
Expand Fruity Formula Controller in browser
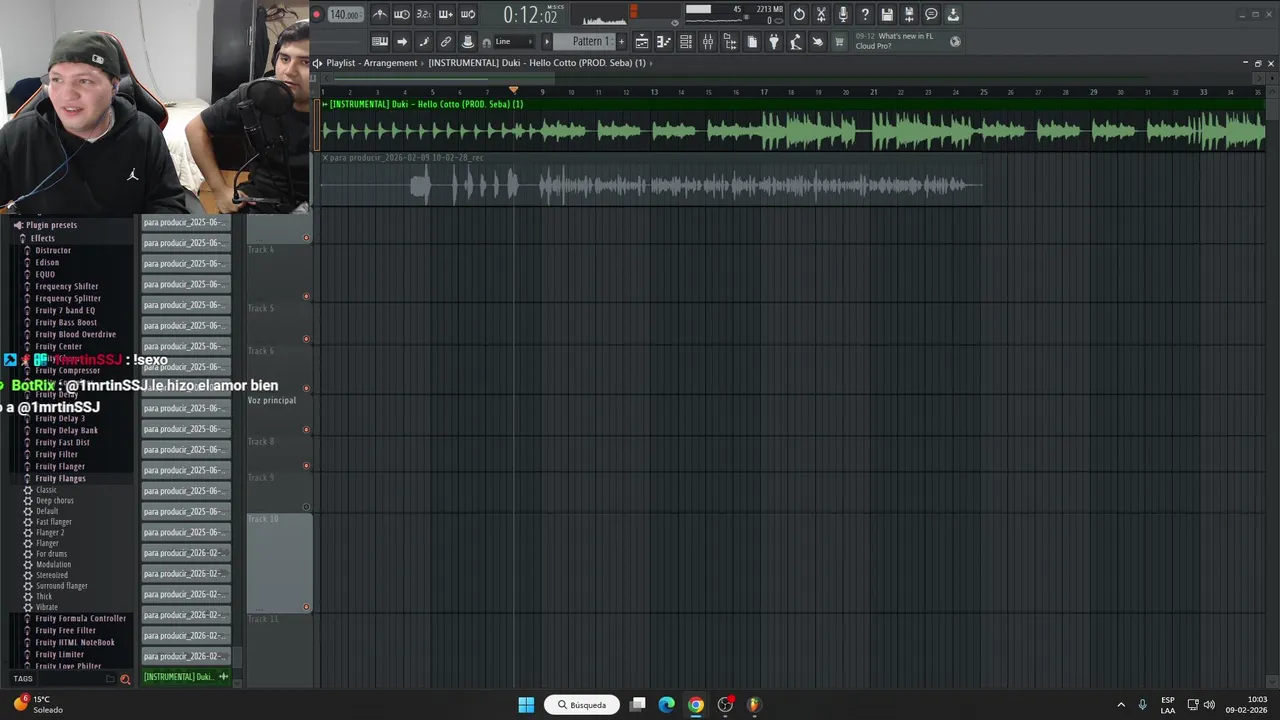click(x=80, y=618)
